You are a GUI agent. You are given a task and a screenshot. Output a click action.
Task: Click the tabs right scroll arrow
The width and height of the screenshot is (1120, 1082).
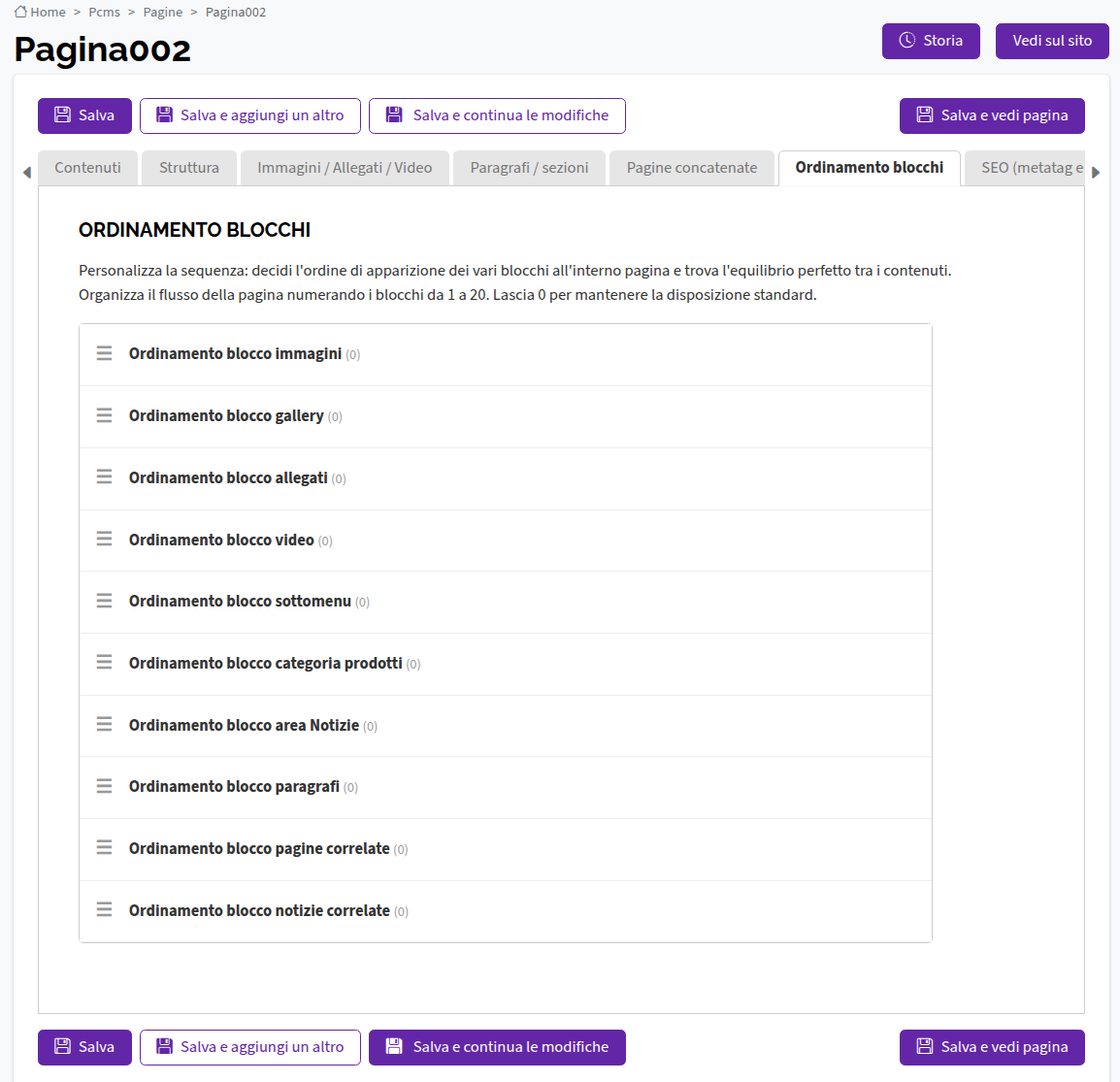point(1096,172)
